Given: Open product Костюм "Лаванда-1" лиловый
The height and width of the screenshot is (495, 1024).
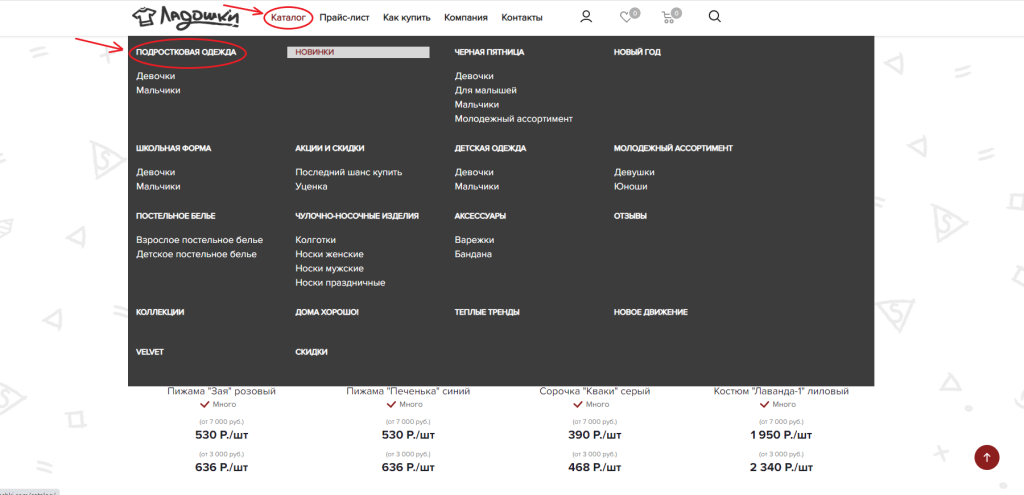Looking at the screenshot, I should (782, 392).
